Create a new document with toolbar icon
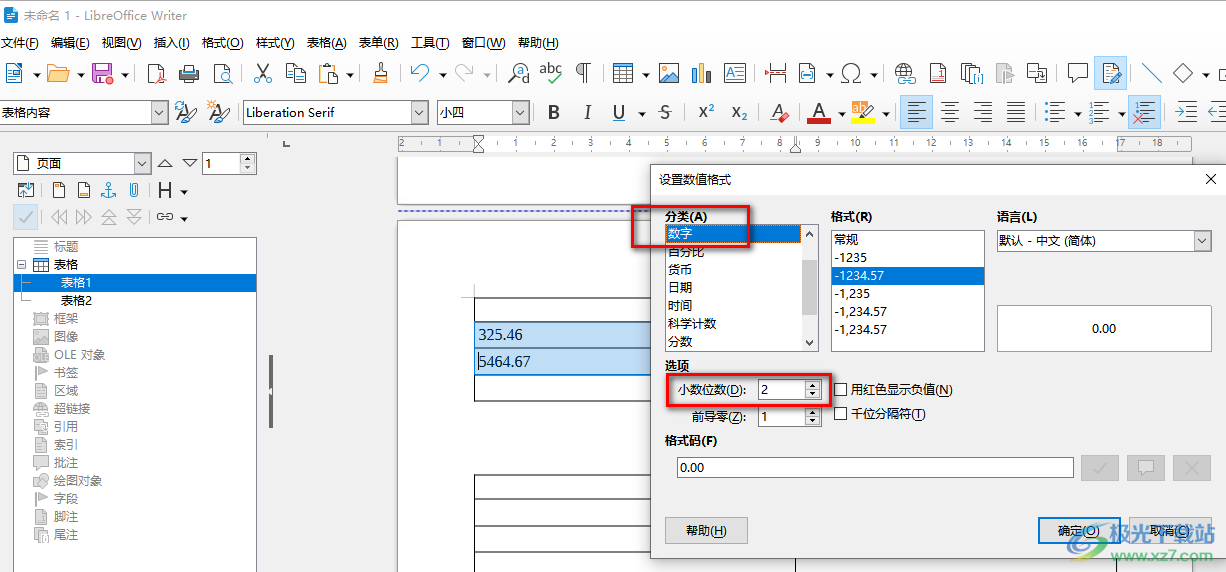This screenshot has width=1226, height=572. 14,73
